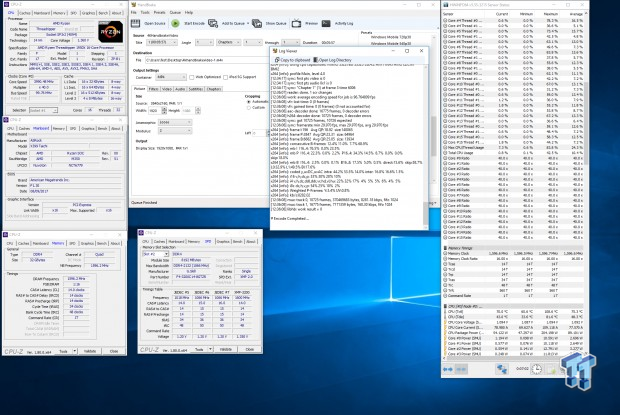Viewport: 620px width, 415px height.
Task: Click Copy to clipboard in Log Viewer
Action: click(x=293, y=60)
